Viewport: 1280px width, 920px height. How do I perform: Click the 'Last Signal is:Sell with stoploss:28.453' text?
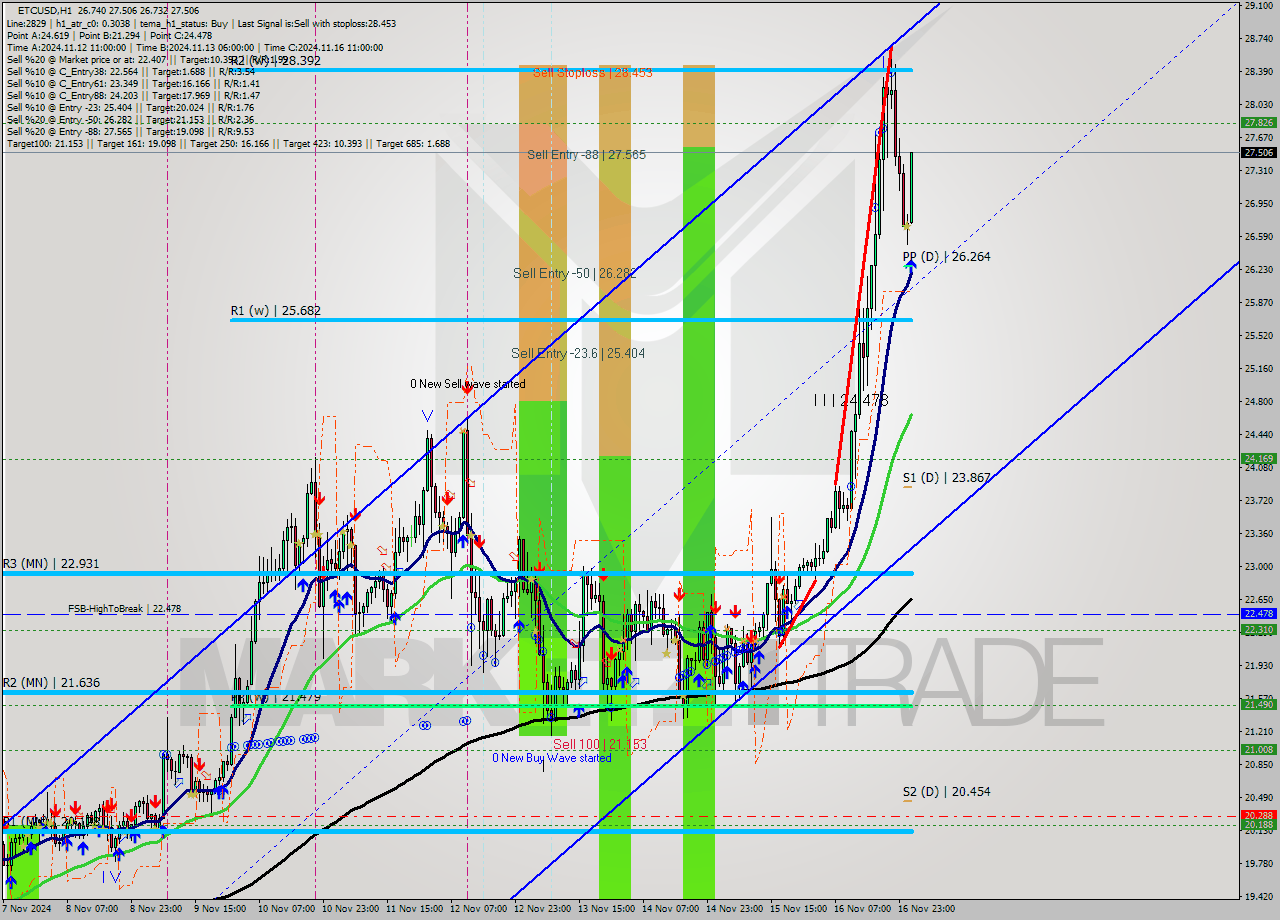tap(317, 22)
